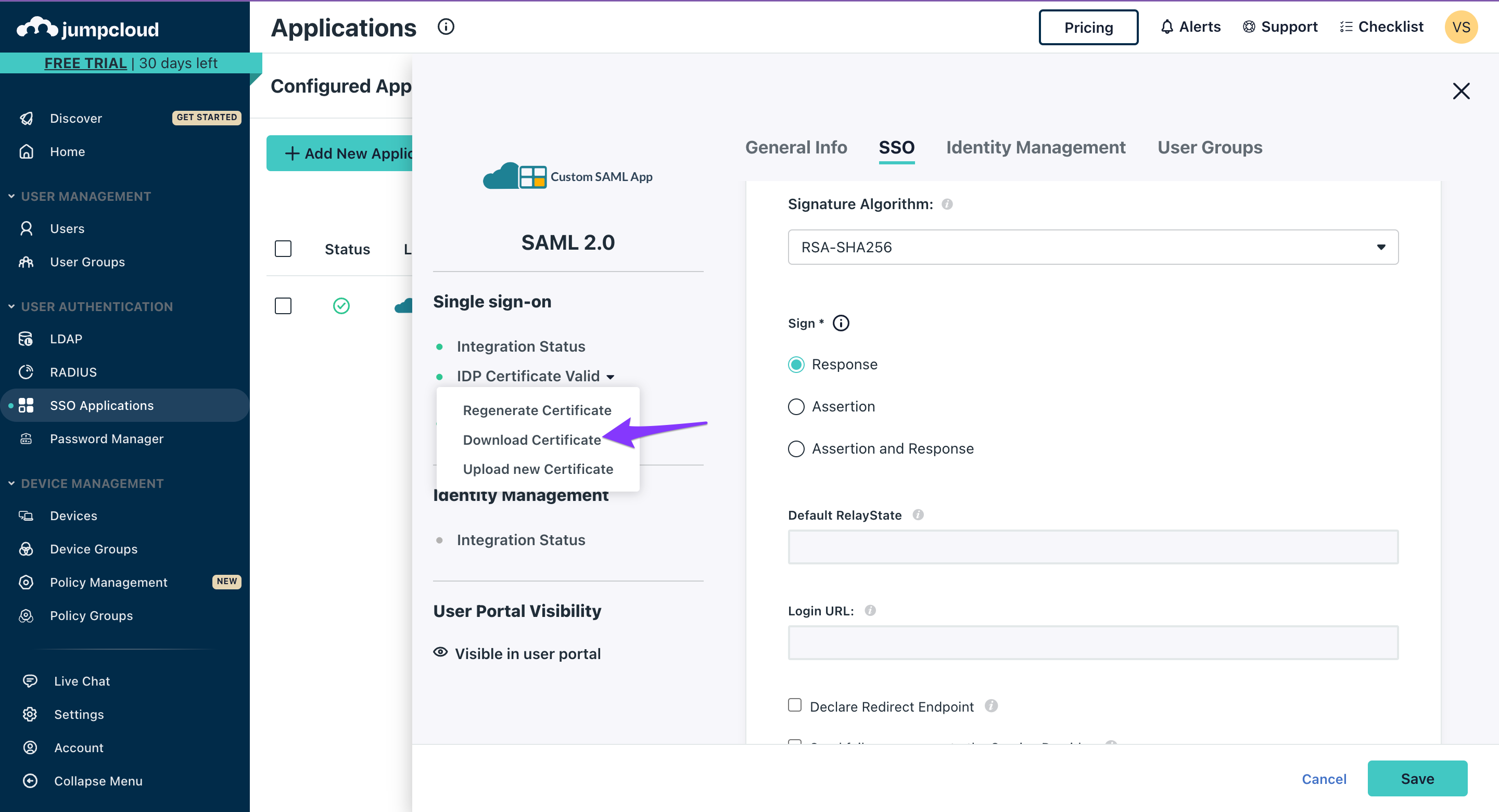Click the Save button
This screenshot has height=812, width=1499.
1416,778
